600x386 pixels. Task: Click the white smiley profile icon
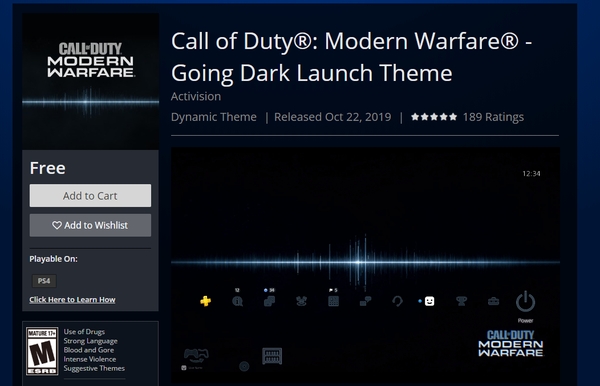(x=429, y=301)
